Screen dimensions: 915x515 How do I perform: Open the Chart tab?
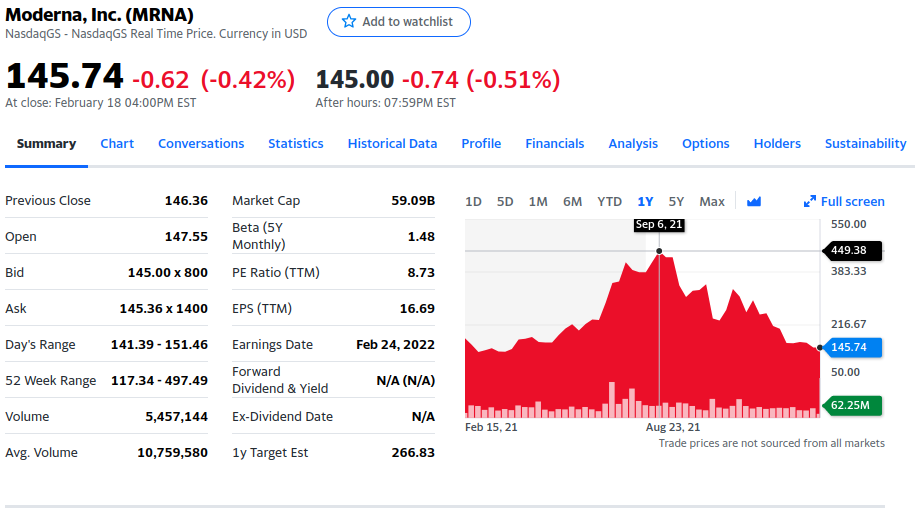[117, 143]
